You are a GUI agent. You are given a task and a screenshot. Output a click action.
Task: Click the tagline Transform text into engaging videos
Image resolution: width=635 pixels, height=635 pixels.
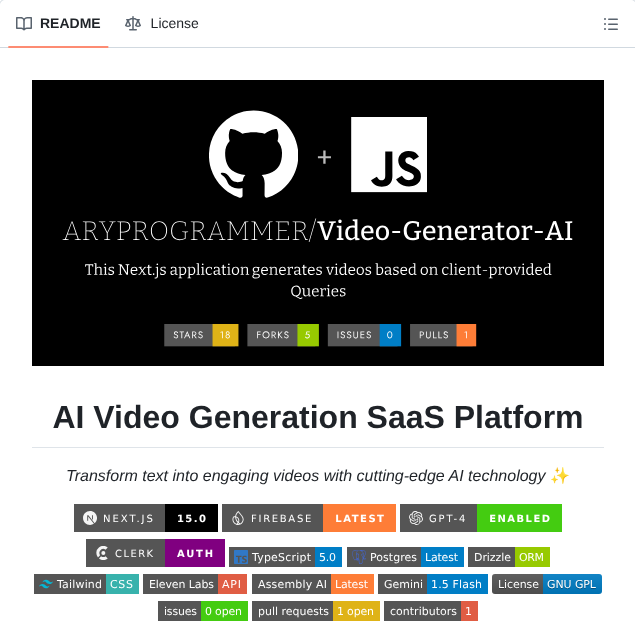click(306, 476)
